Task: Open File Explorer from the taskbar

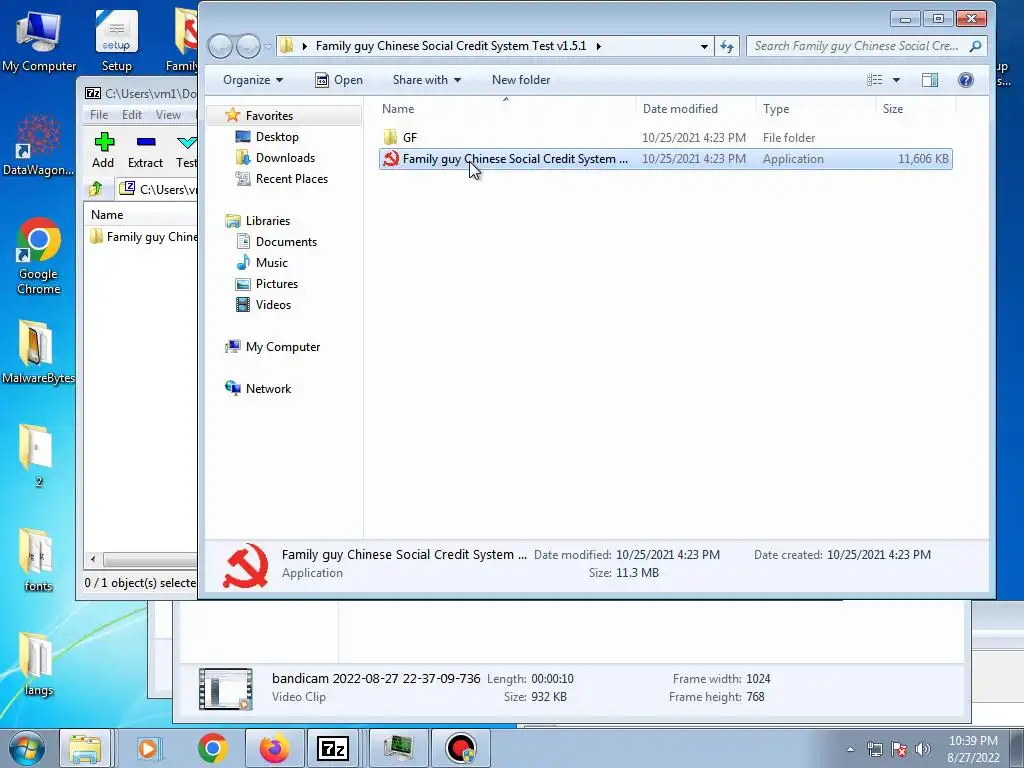Action: (x=85, y=748)
